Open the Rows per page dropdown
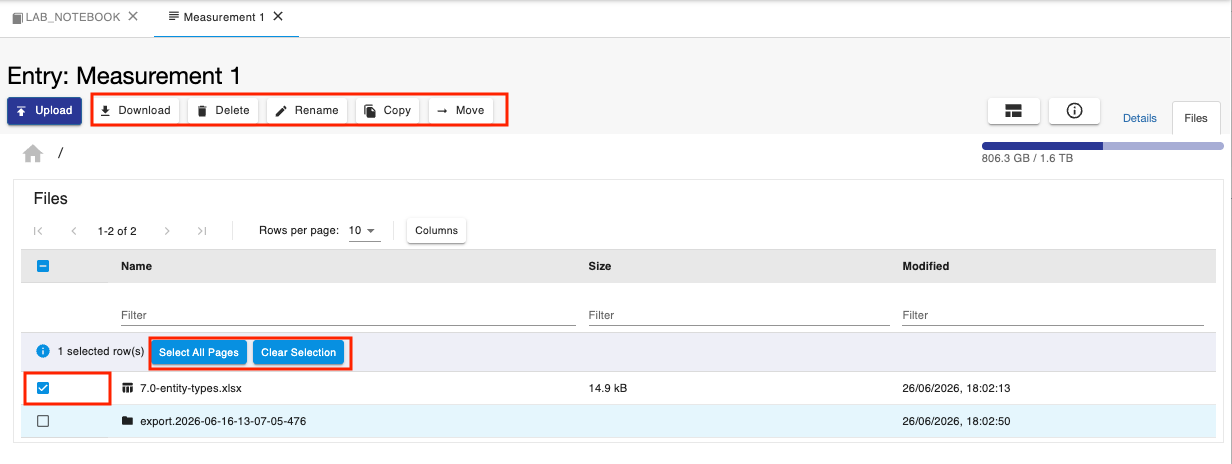Screen dimensions: 1232x464 tap(364, 231)
